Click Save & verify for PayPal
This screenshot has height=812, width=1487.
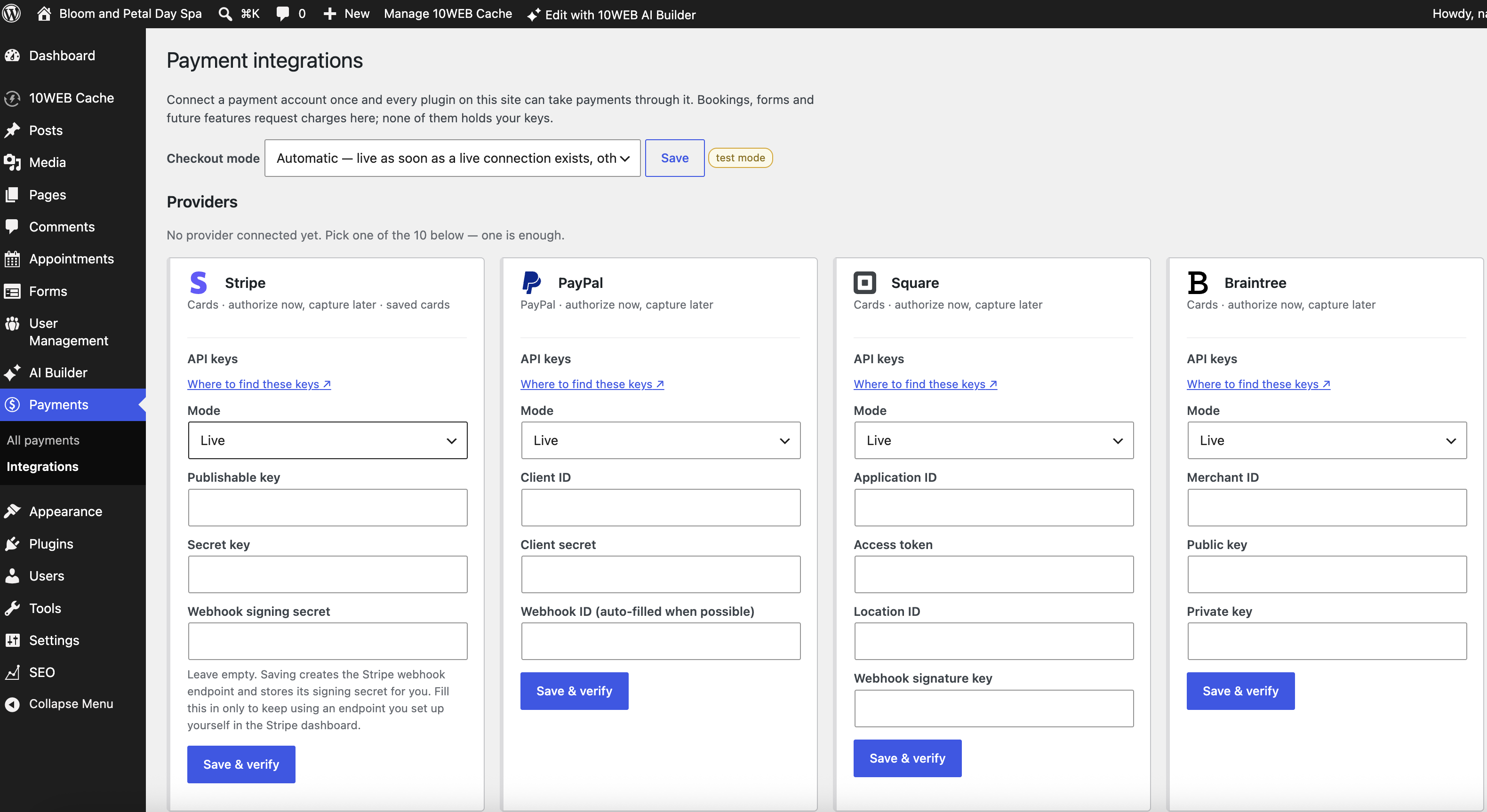point(575,691)
